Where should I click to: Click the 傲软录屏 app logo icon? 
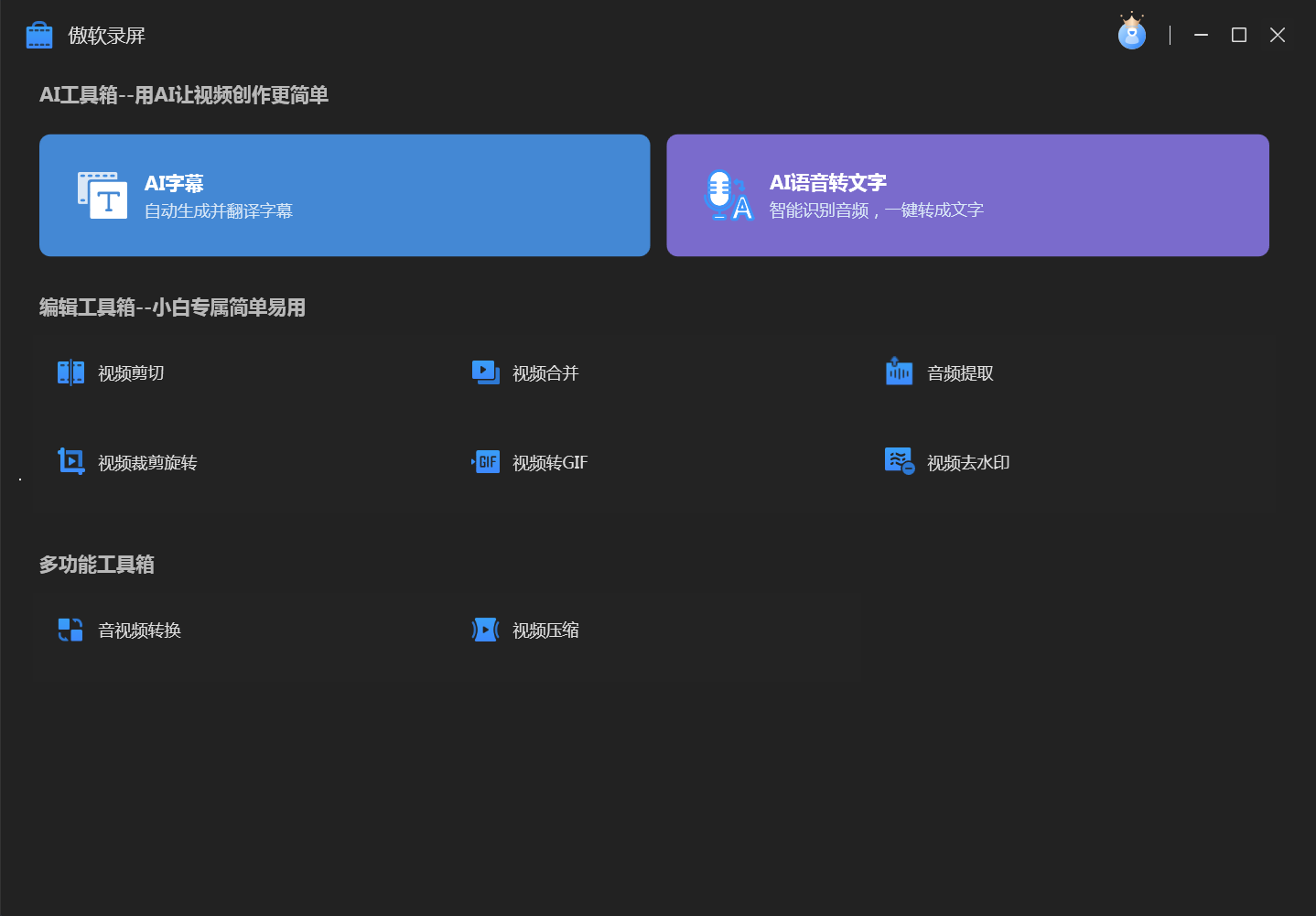(x=39, y=36)
